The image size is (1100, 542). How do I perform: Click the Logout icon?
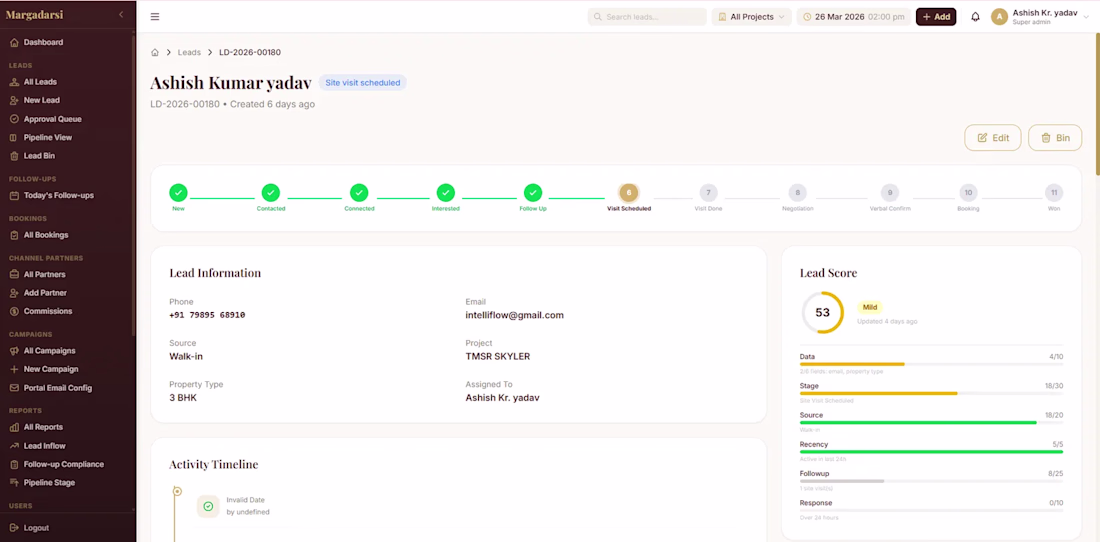[14, 528]
